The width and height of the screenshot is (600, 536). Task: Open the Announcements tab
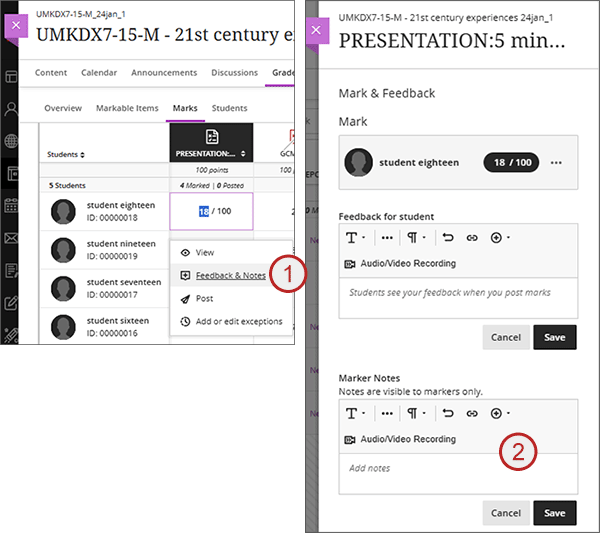pyautogui.click(x=164, y=73)
